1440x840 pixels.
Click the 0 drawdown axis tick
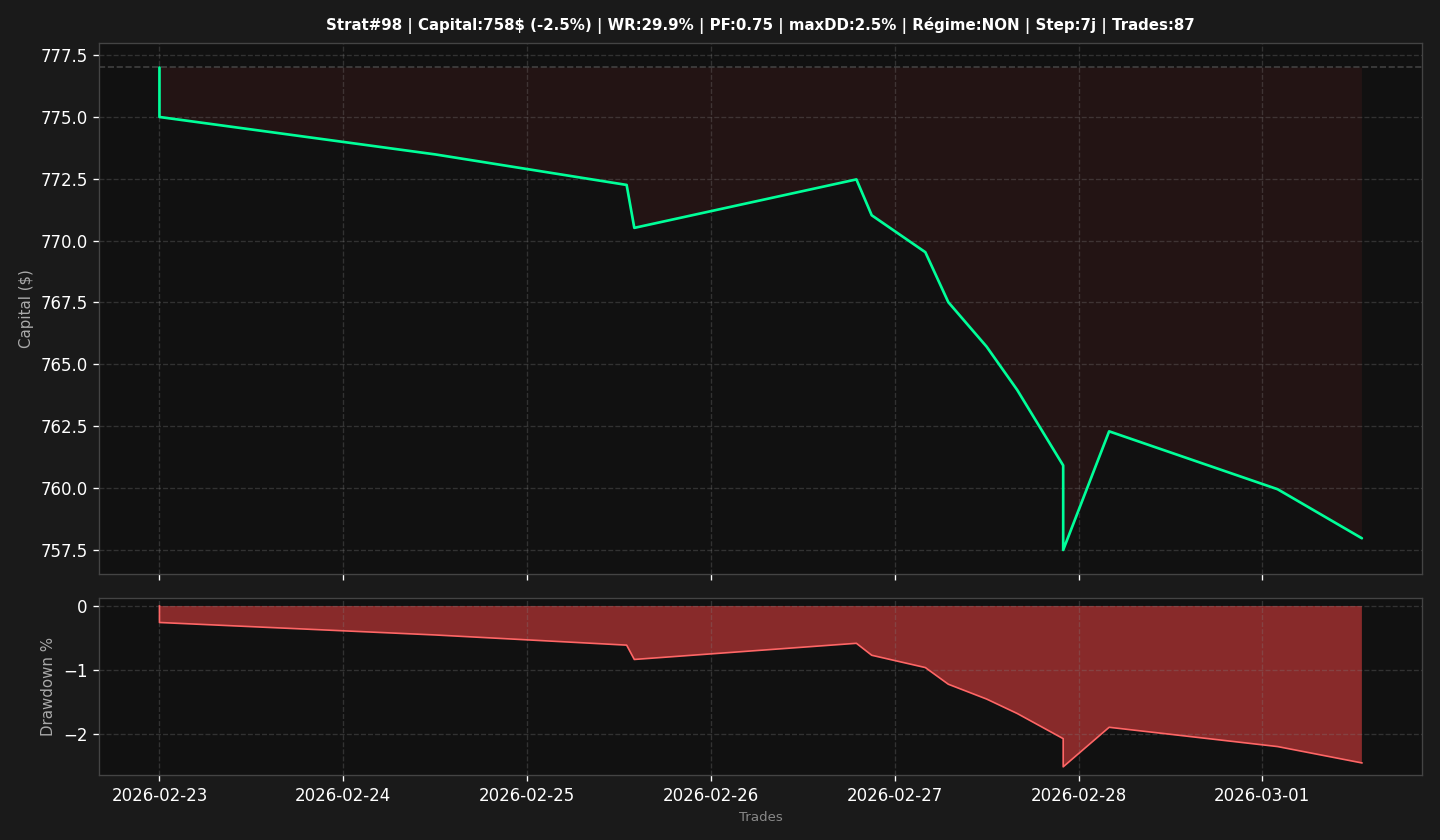(x=82, y=607)
